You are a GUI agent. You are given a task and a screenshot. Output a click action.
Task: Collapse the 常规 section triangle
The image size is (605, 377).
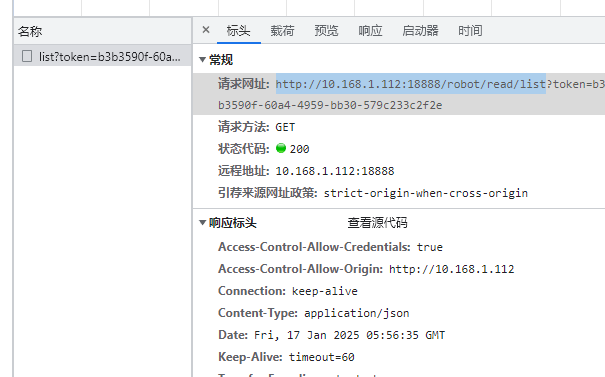point(202,60)
